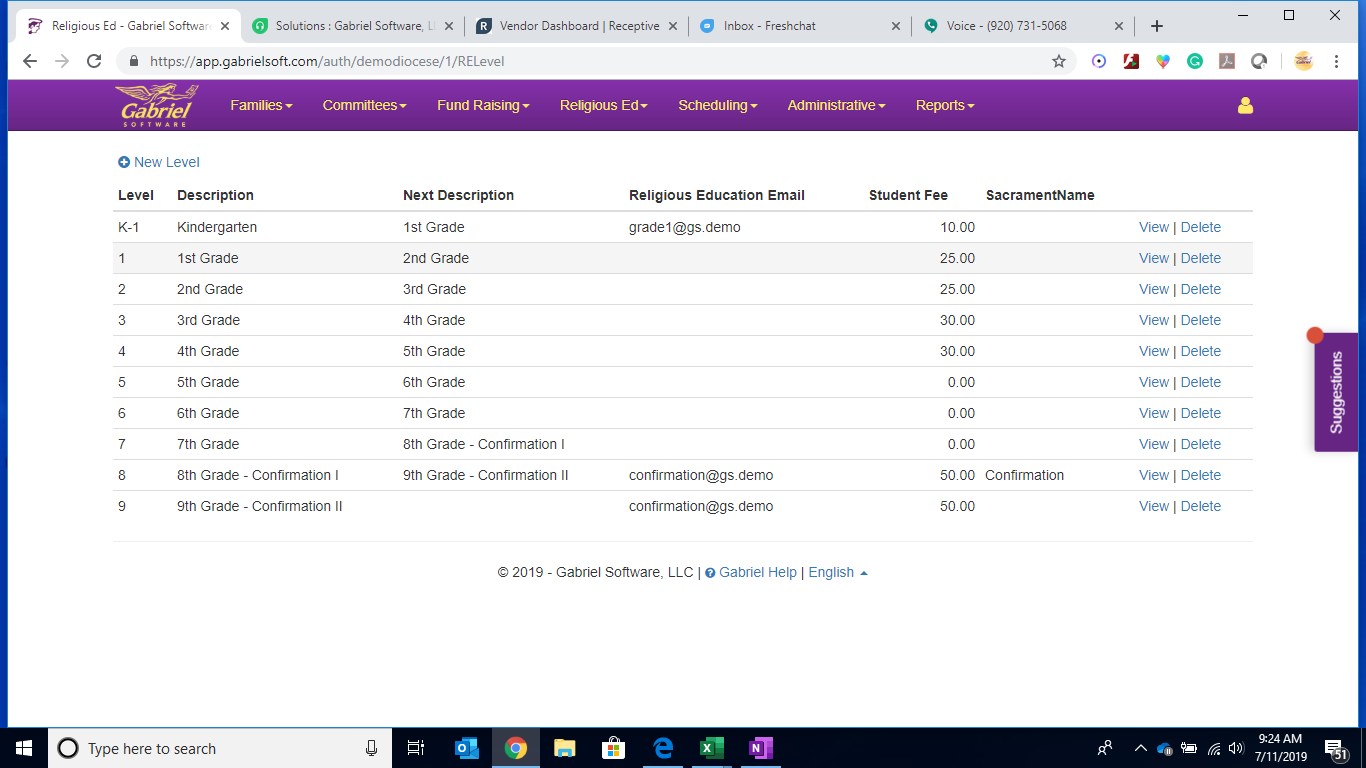The image size is (1366, 768).
Task: Open Task View in taskbar
Action: [x=416, y=748]
